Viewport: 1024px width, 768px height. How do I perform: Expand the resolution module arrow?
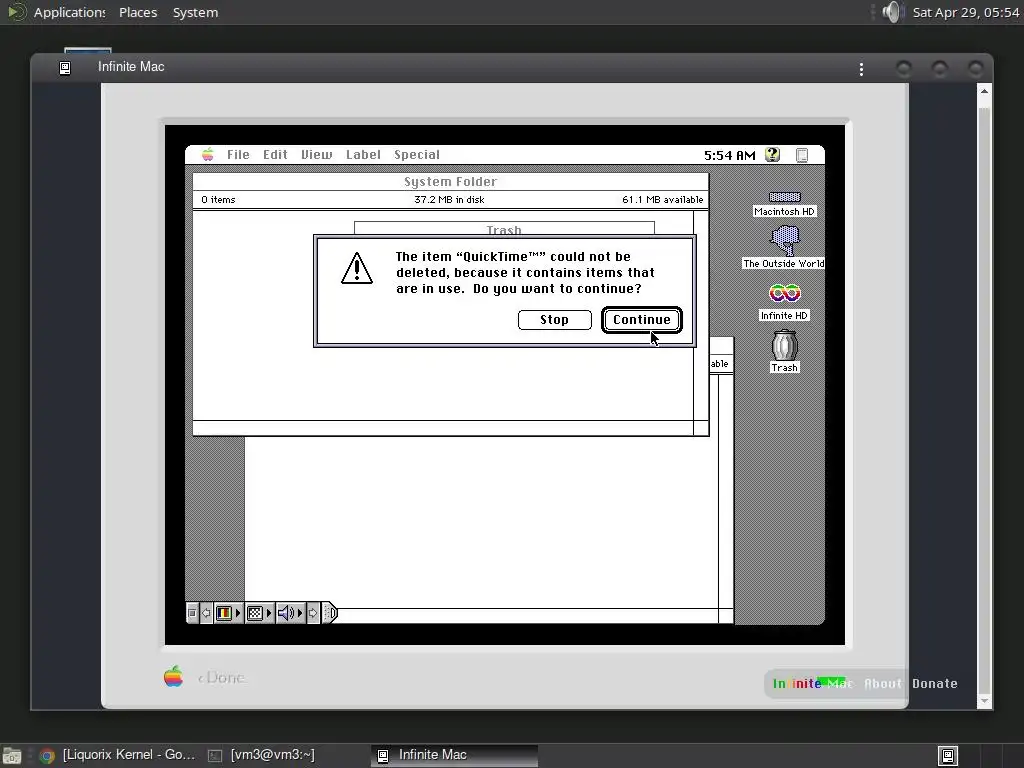(x=268, y=613)
